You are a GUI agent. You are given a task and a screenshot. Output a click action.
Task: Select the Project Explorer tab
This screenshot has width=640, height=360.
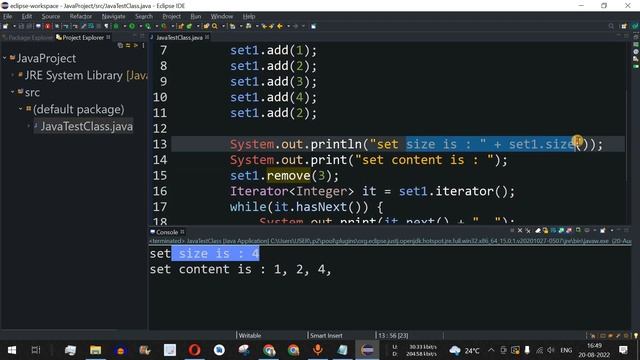tap(83, 38)
